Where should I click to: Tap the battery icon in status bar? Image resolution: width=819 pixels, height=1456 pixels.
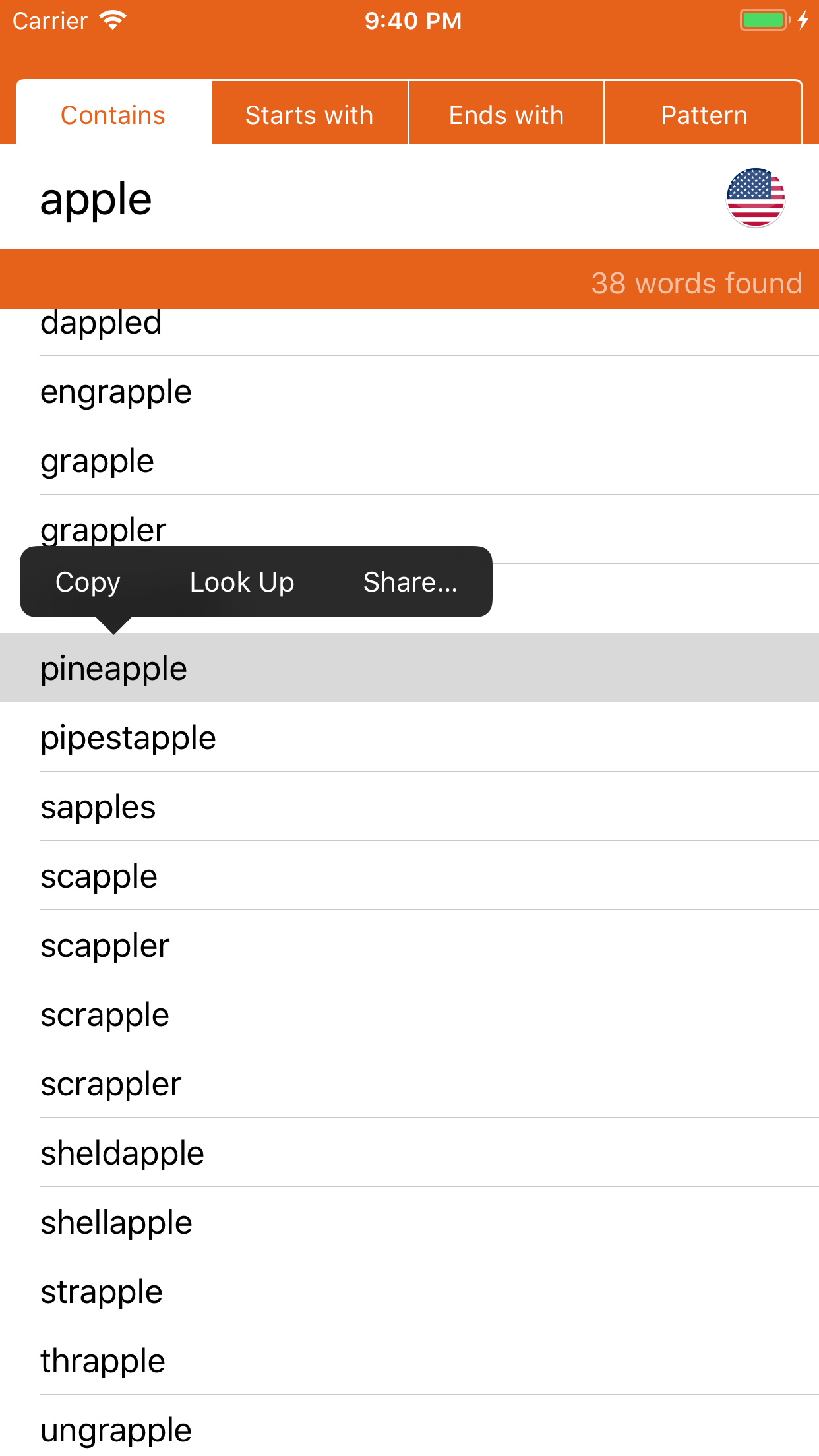(x=764, y=20)
